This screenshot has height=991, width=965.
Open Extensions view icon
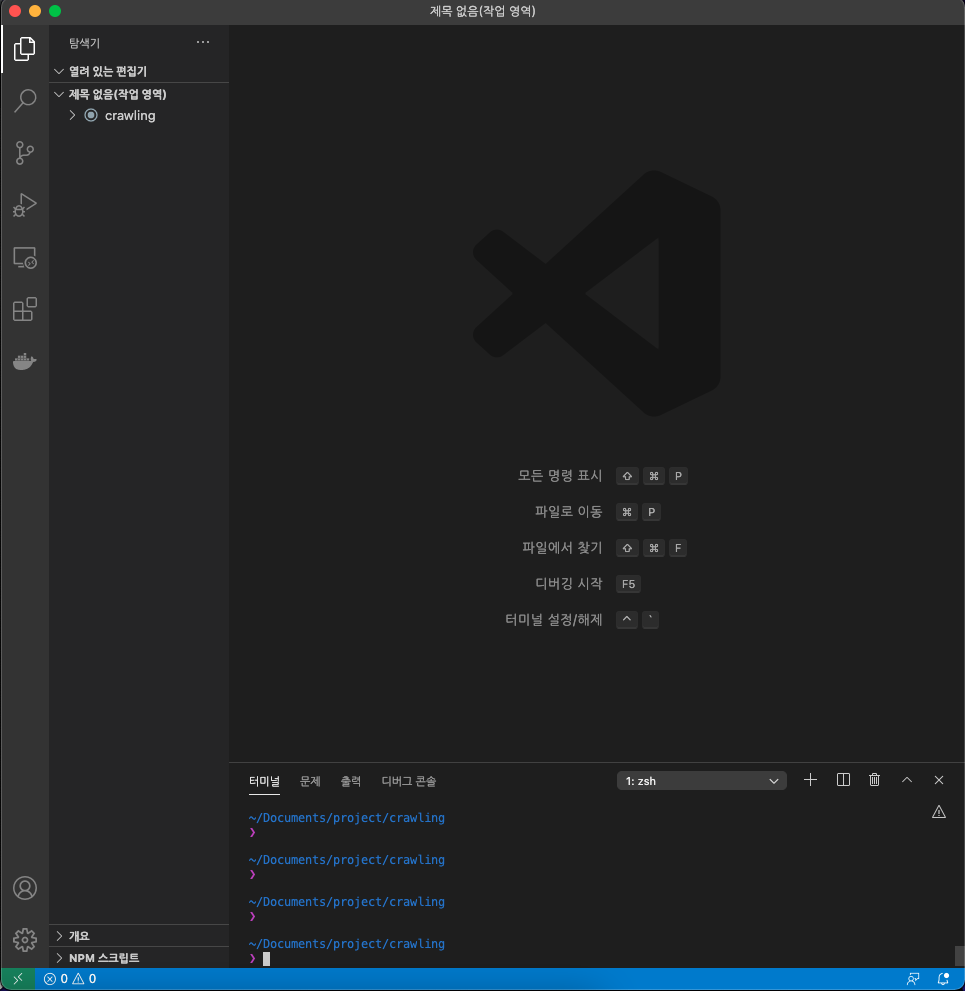click(x=25, y=309)
